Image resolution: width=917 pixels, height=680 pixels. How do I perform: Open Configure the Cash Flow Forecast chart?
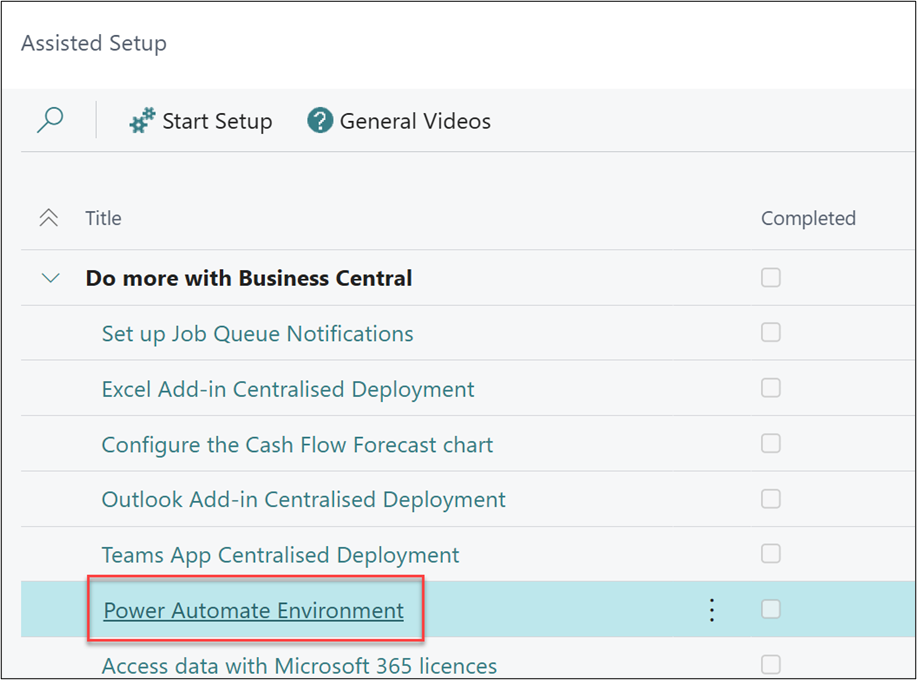(297, 444)
